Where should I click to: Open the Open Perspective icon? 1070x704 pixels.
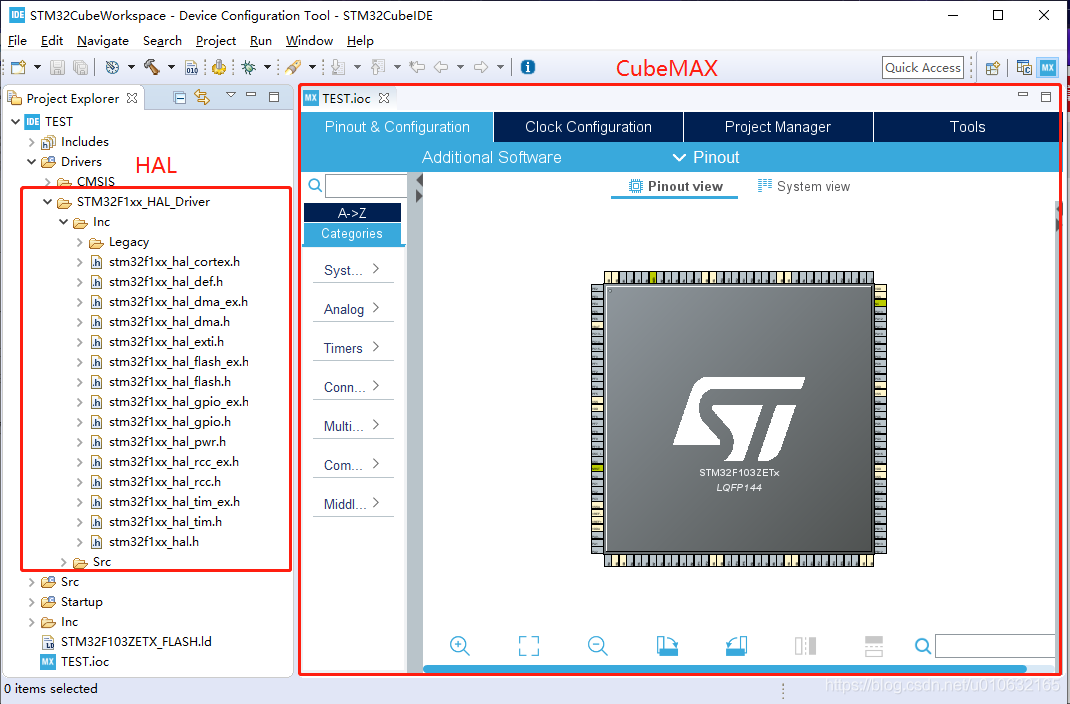coord(993,68)
